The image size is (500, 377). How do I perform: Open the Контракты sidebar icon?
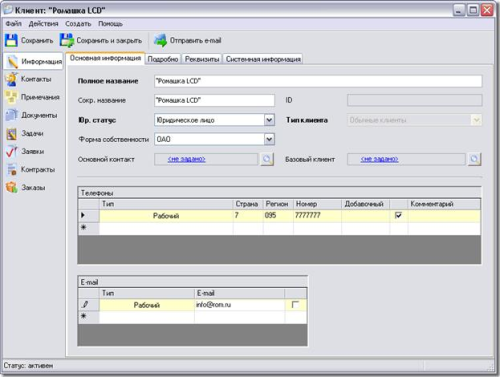[12, 170]
